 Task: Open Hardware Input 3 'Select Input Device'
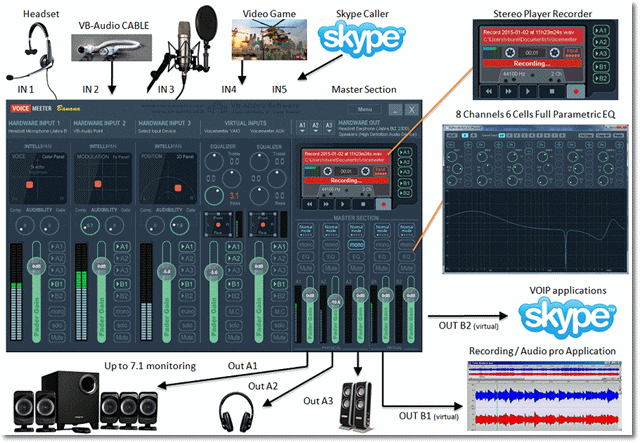pyautogui.click(x=157, y=131)
